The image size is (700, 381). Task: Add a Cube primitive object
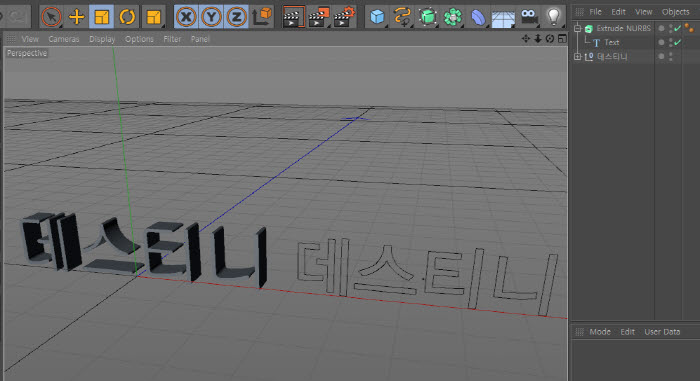(377, 17)
